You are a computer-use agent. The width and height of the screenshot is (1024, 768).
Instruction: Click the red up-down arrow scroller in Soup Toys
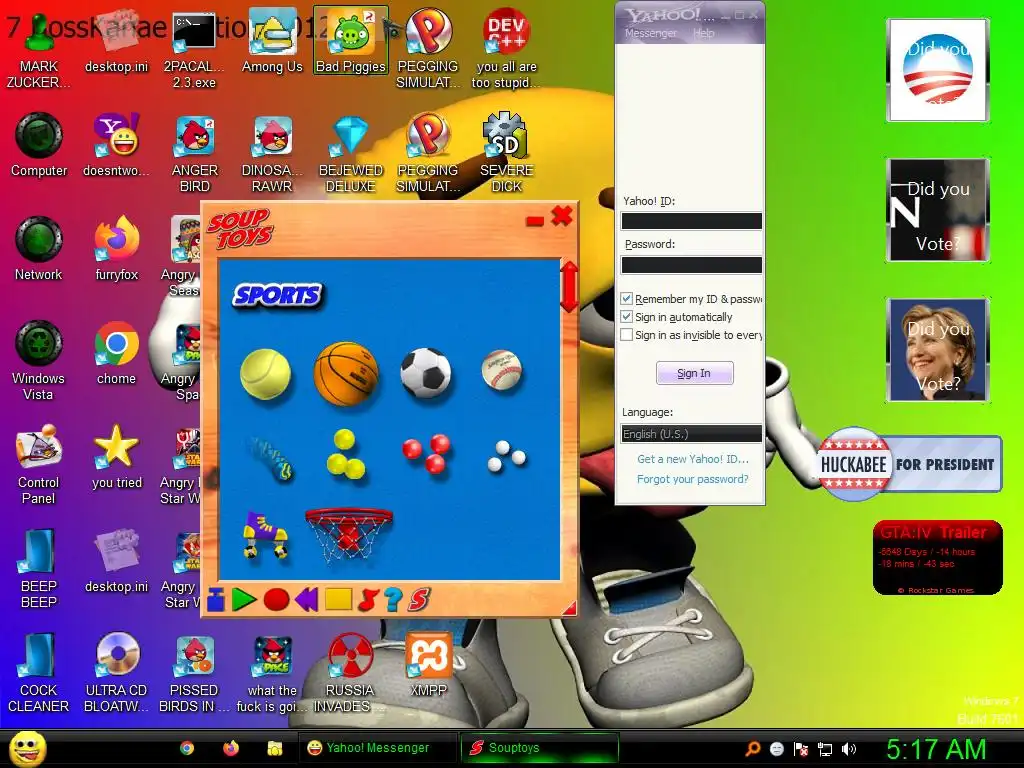point(569,286)
